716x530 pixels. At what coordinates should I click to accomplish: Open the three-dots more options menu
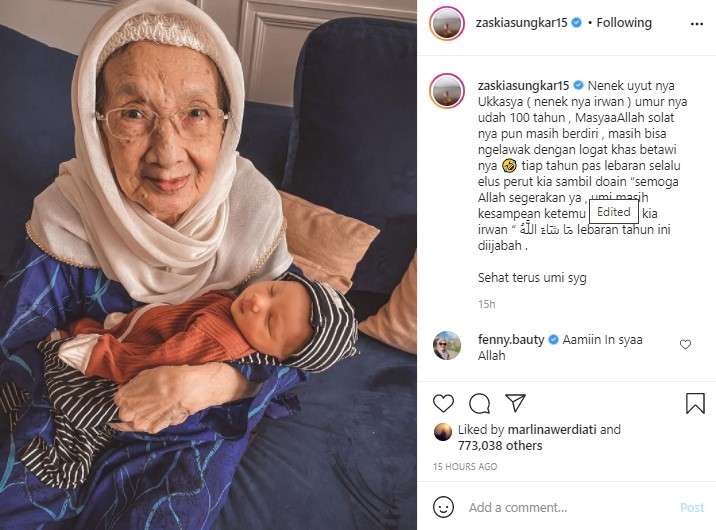[x=697, y=24]
